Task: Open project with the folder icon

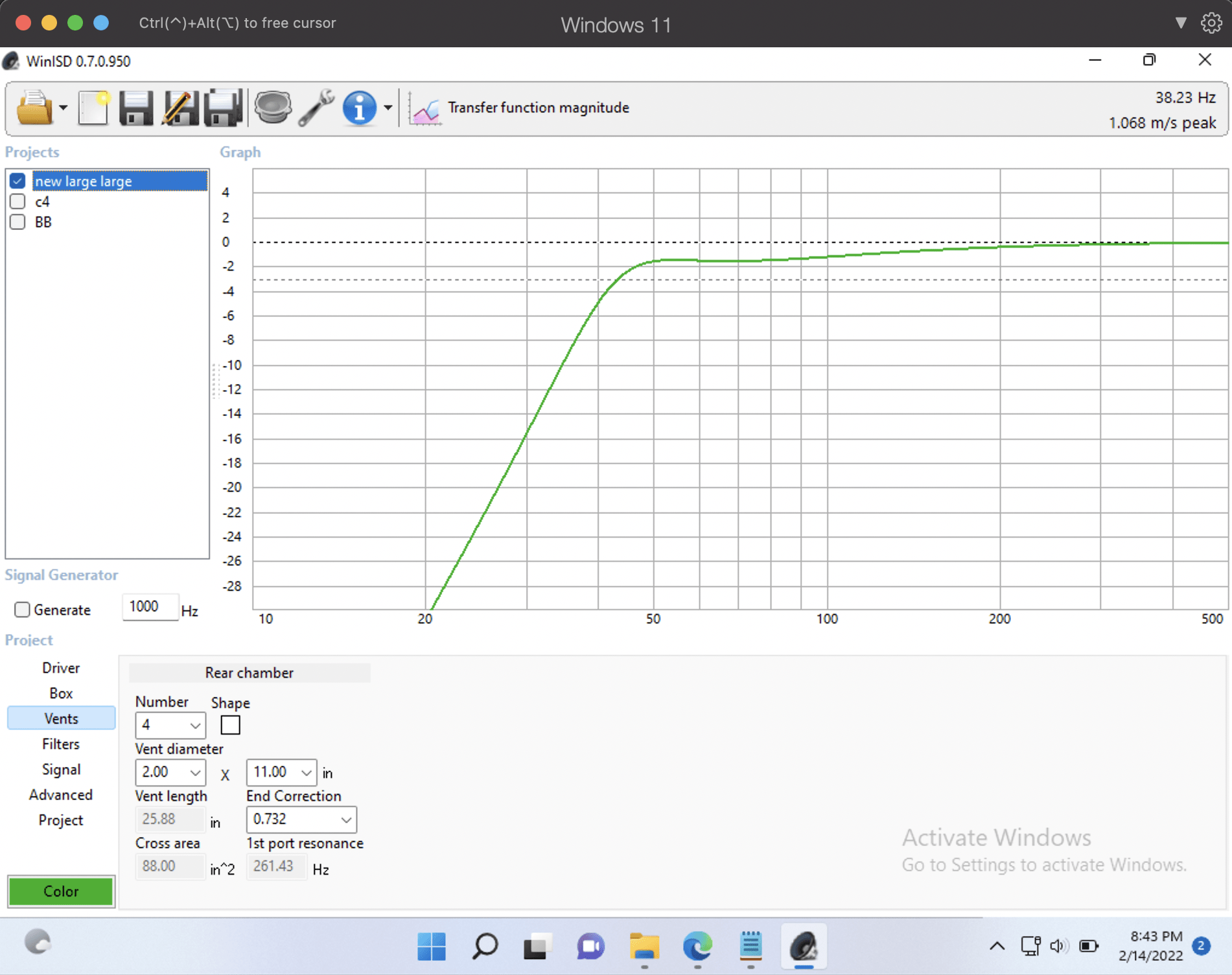Action: [35, 107]
